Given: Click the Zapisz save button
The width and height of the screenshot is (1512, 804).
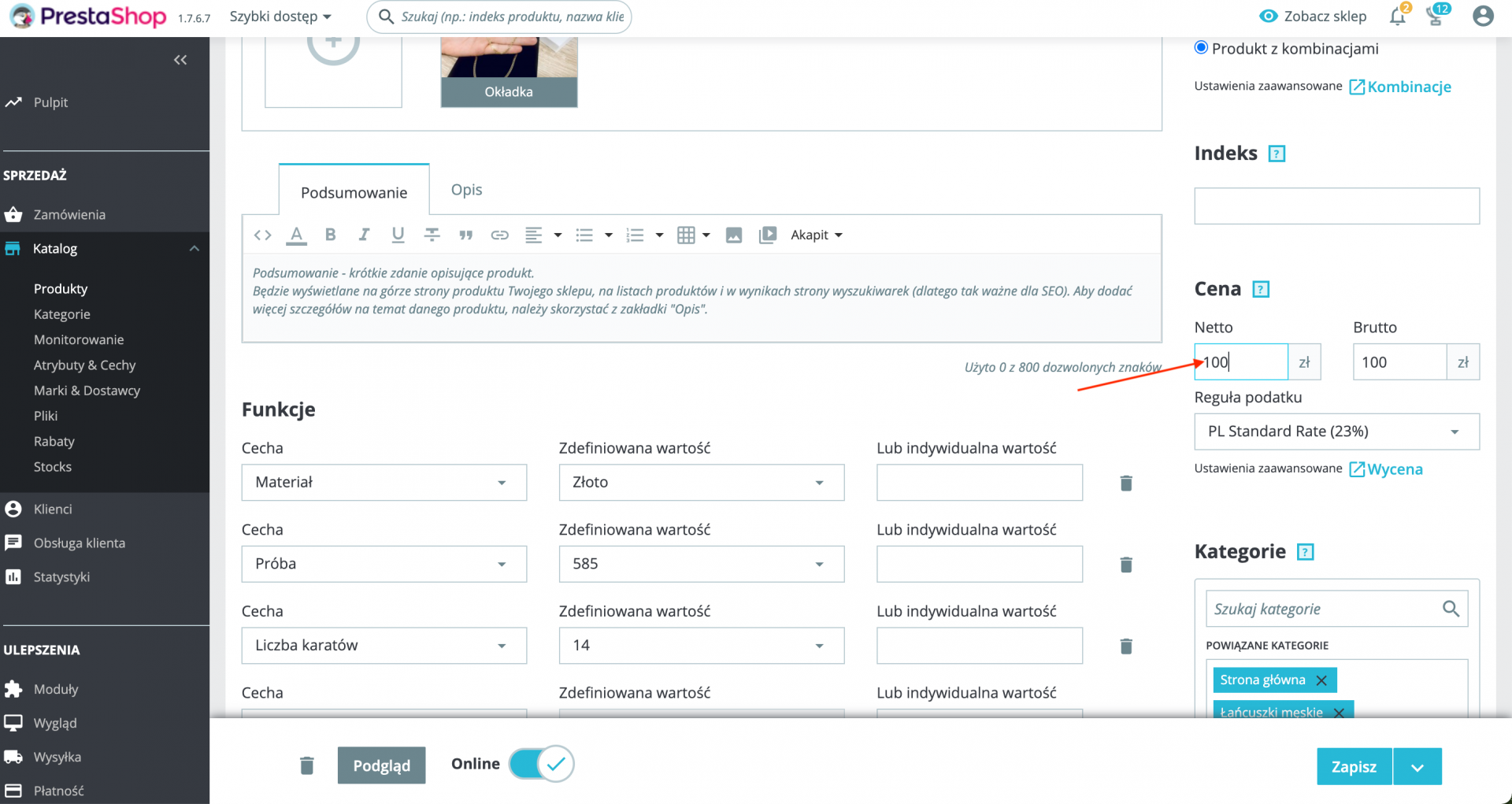Looking at the screenshot, I should (x=1354, y=767).
